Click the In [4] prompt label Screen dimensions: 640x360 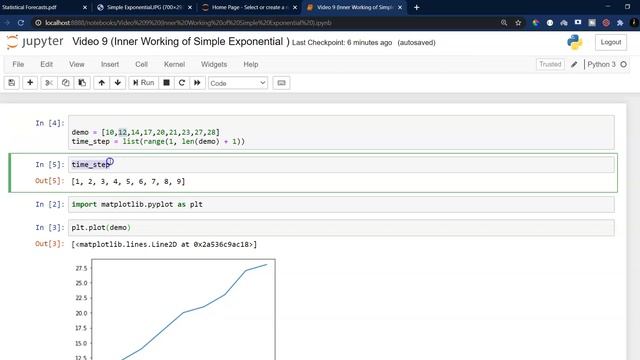tap(50, 123)
